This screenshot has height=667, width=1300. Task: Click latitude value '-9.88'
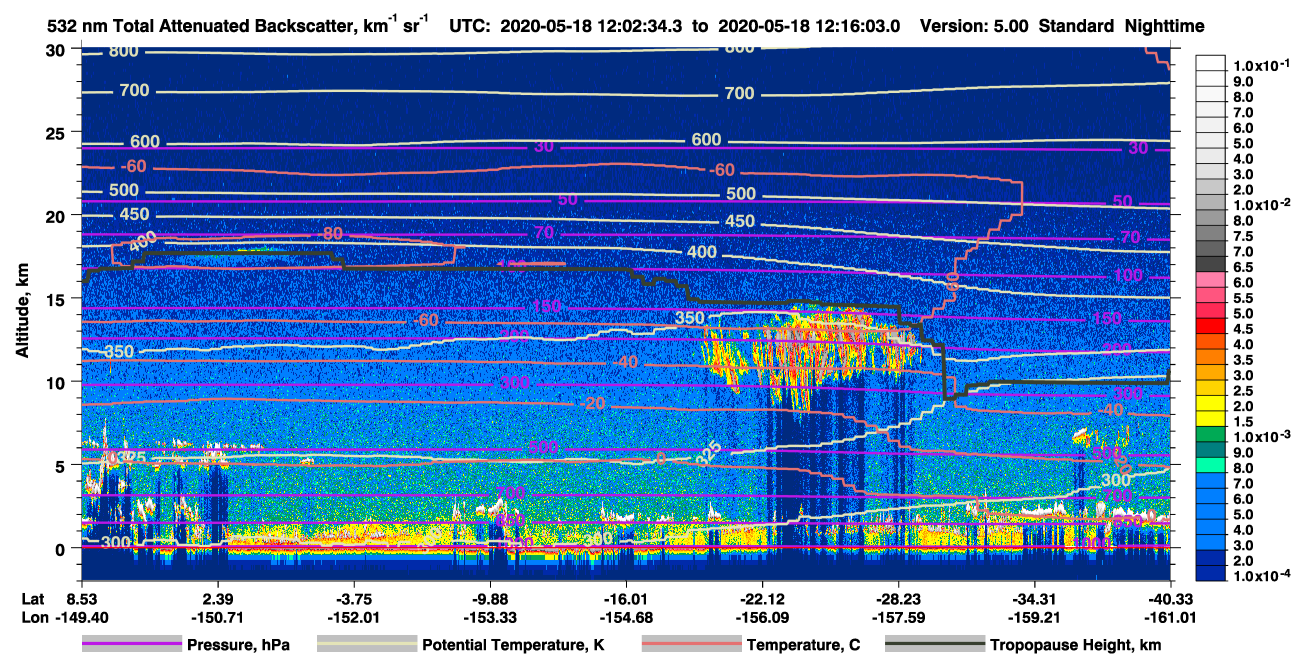(x=489, y=599)
